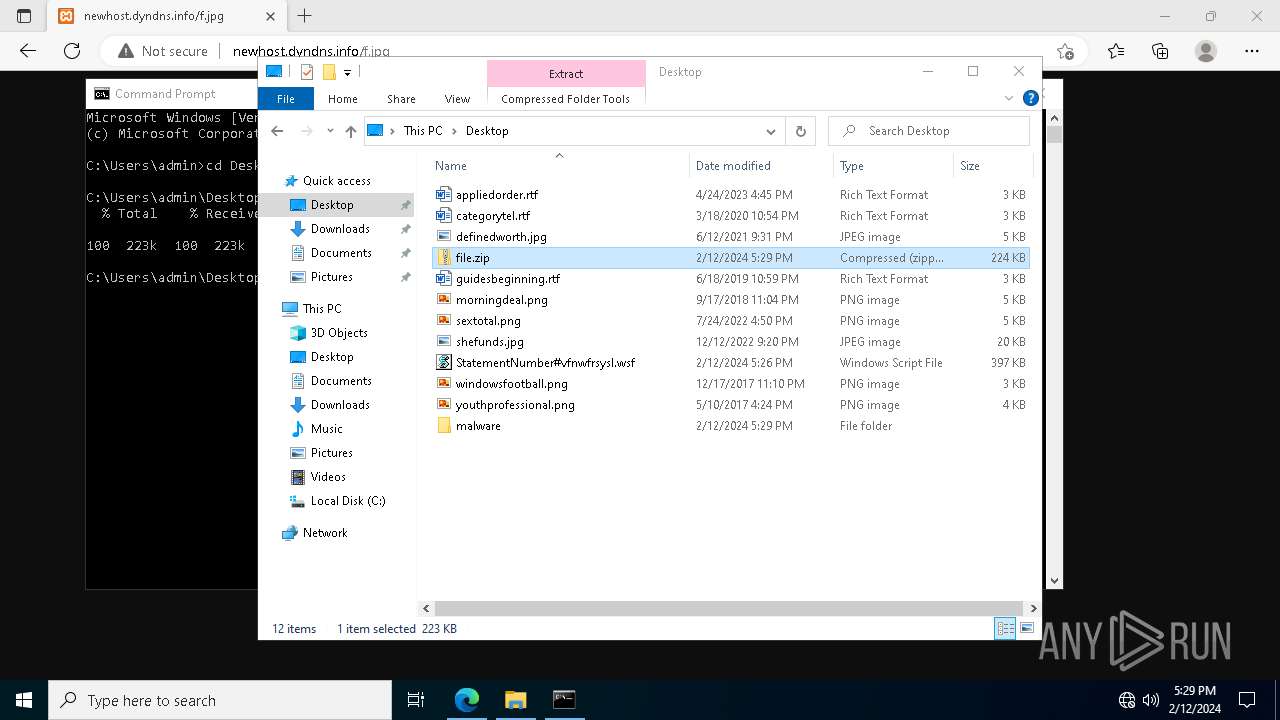This screenshot has height=720, width=1280.
Task: Sort by Date modified column header
Action: coord(733,166)
